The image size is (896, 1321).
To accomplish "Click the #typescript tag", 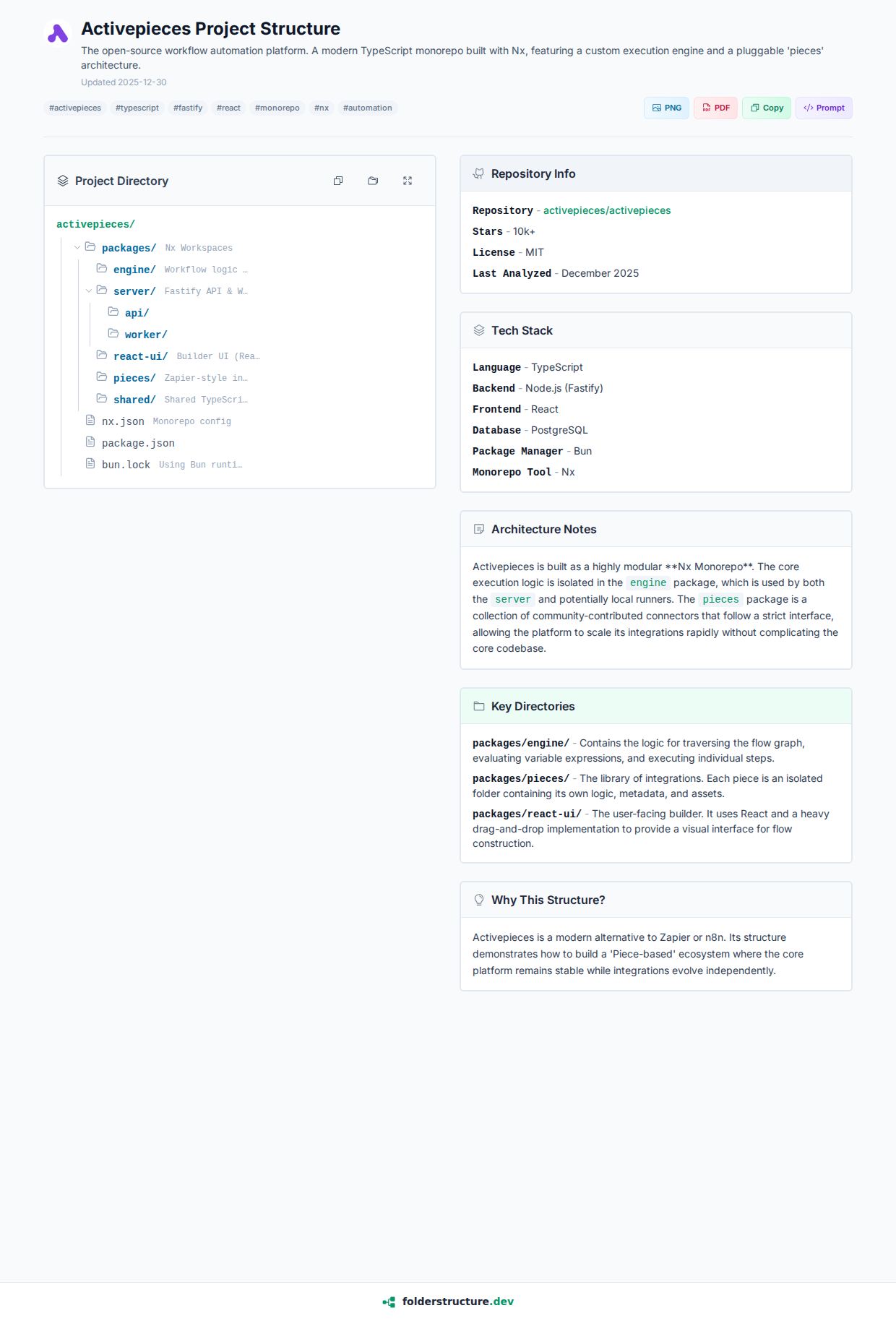I will [137, 108].
